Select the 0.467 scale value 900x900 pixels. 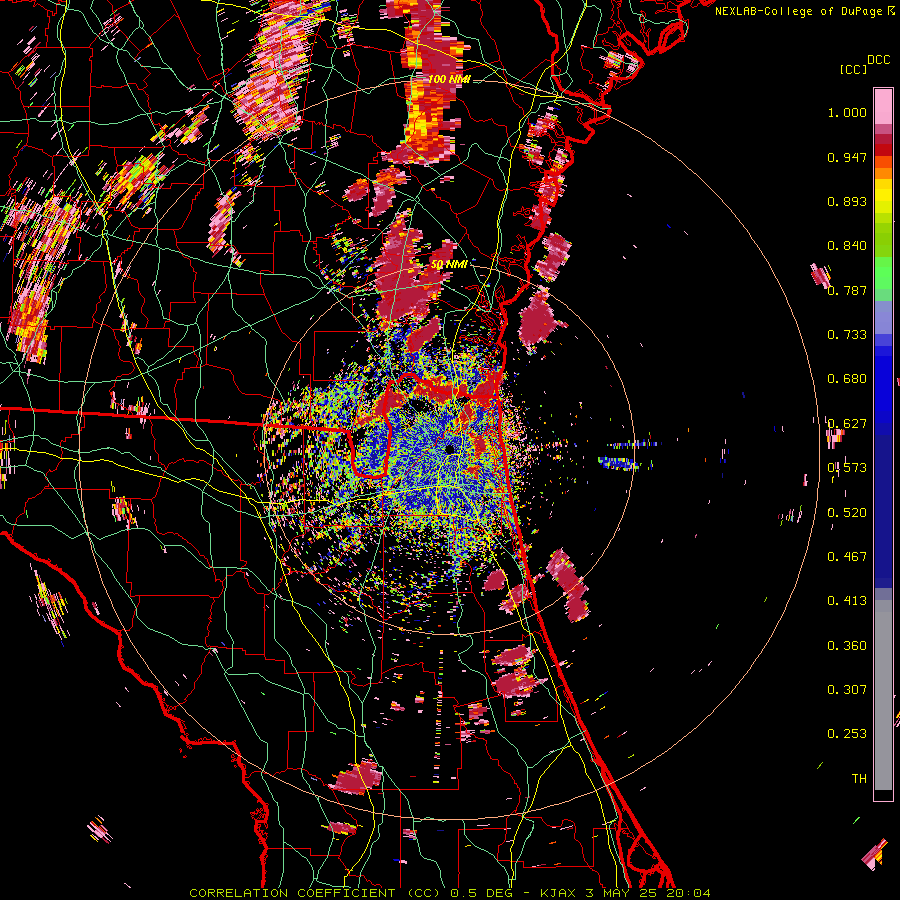(x=847, y=557)
